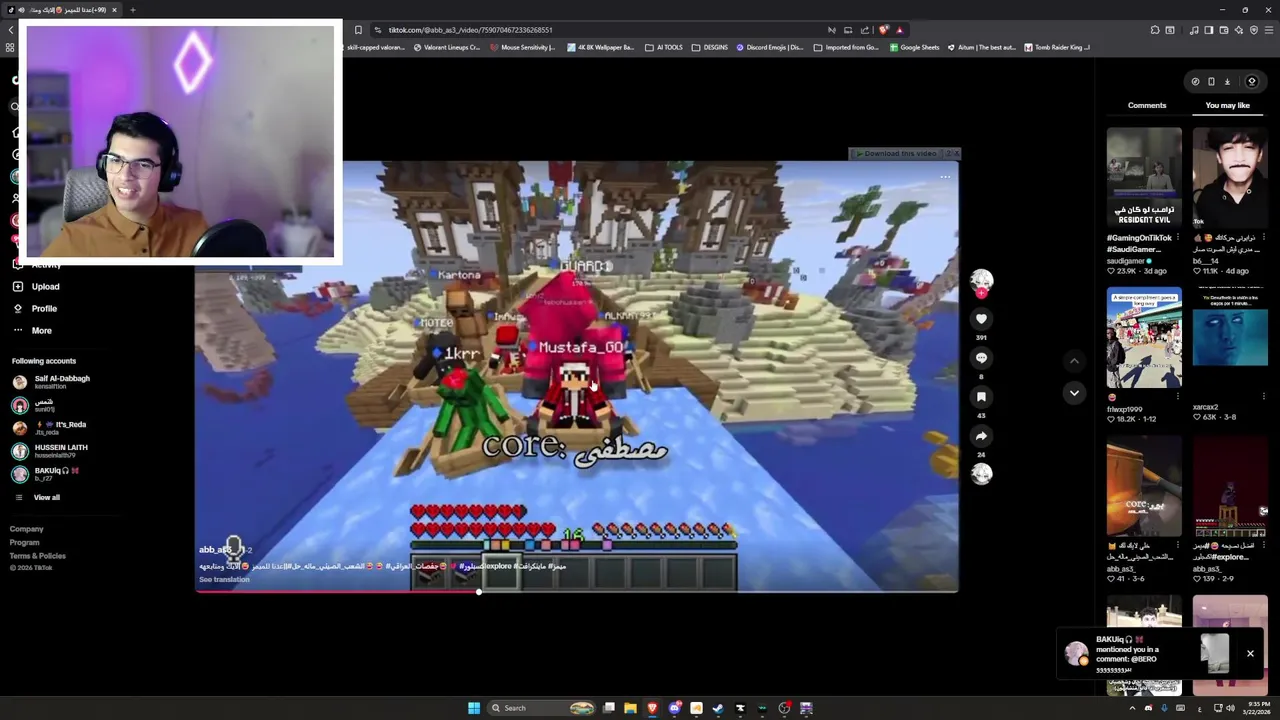Viewport: 1280px width, 720px height.
Task: Open the creator avatar above the like button
Action: click(x=981, y=280)
